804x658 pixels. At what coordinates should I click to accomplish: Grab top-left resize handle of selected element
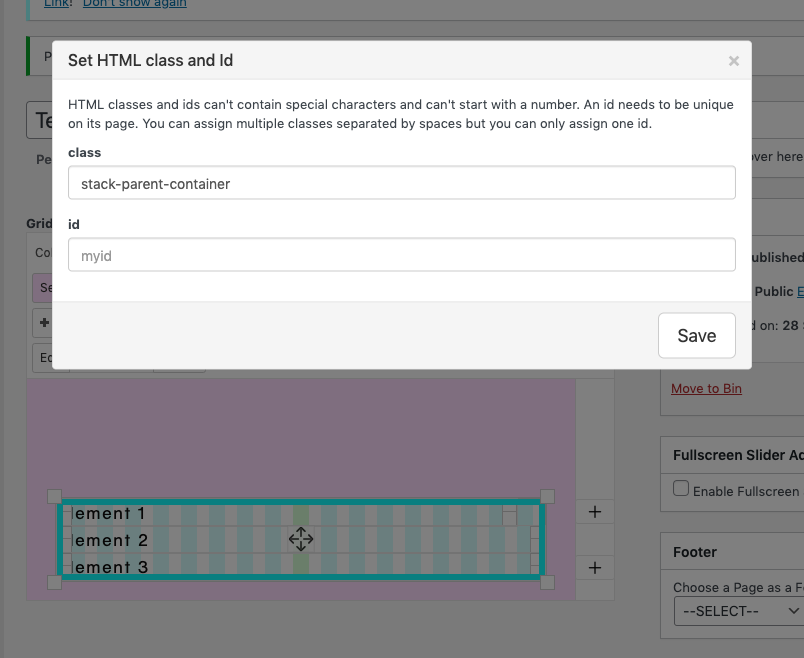click(x=55, y=496)
